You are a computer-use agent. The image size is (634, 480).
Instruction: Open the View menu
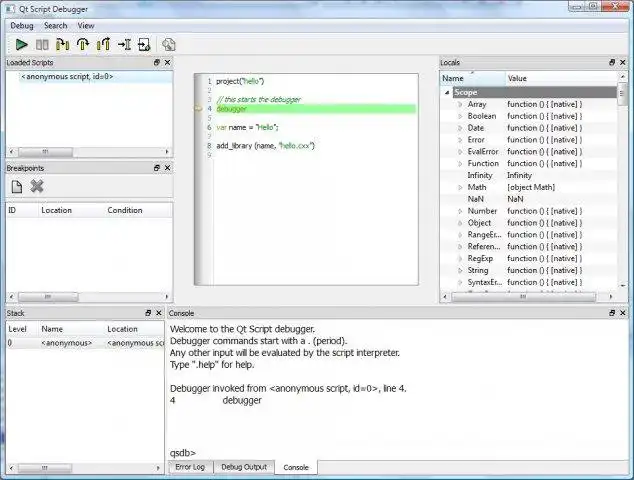click(x=86, y=25)
